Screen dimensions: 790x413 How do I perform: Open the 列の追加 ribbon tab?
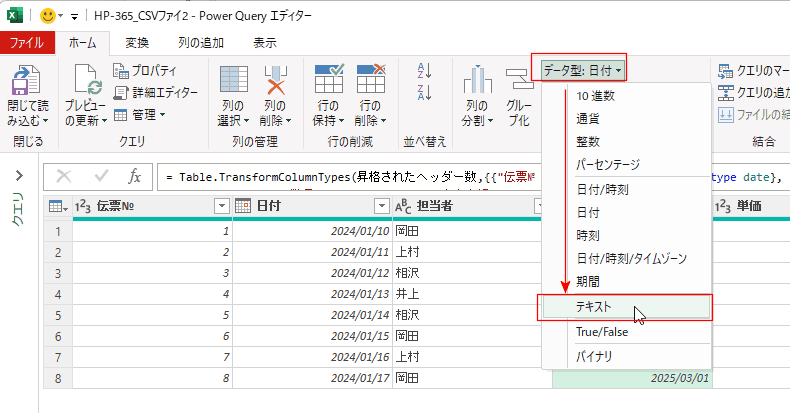pyautogui.click(x=199, y=42)
